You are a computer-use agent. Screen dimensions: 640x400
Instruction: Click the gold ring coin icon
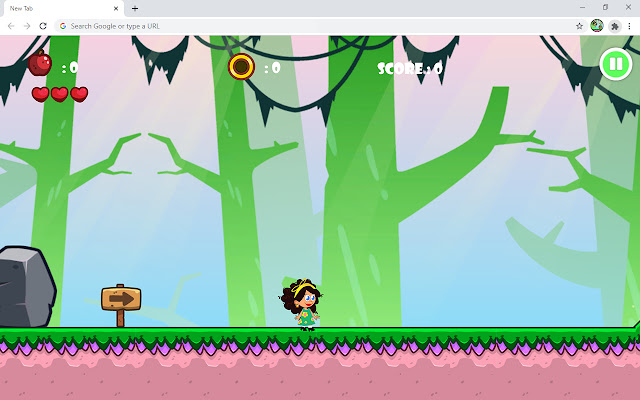[241, 67]
